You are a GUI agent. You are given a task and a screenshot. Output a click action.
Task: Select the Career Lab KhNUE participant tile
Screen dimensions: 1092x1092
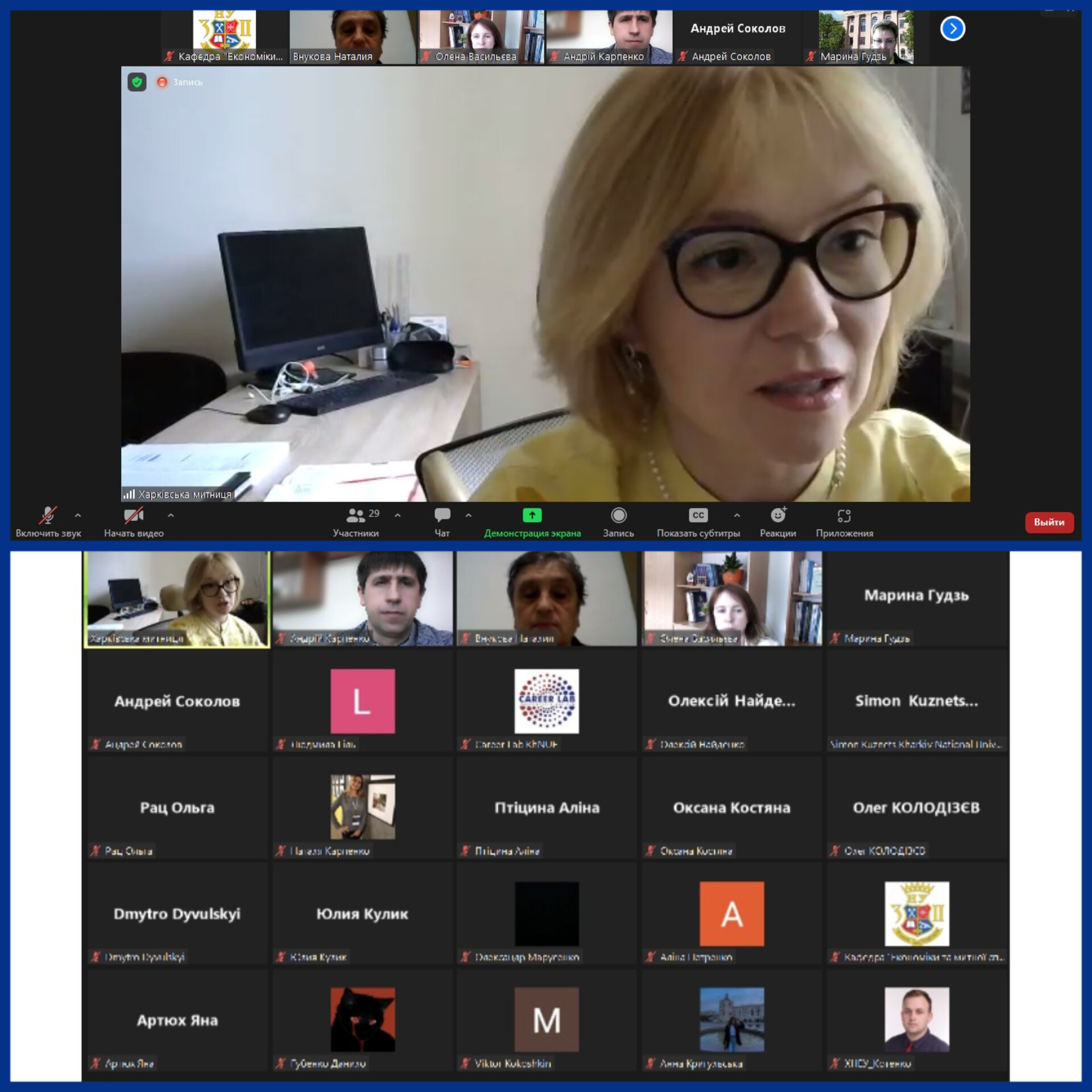546,701
